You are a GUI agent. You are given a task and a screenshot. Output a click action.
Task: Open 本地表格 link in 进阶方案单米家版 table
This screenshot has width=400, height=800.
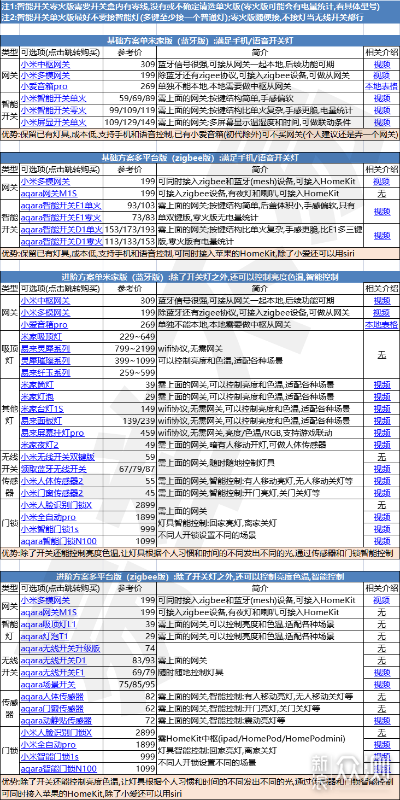click(x=381, y=324)
